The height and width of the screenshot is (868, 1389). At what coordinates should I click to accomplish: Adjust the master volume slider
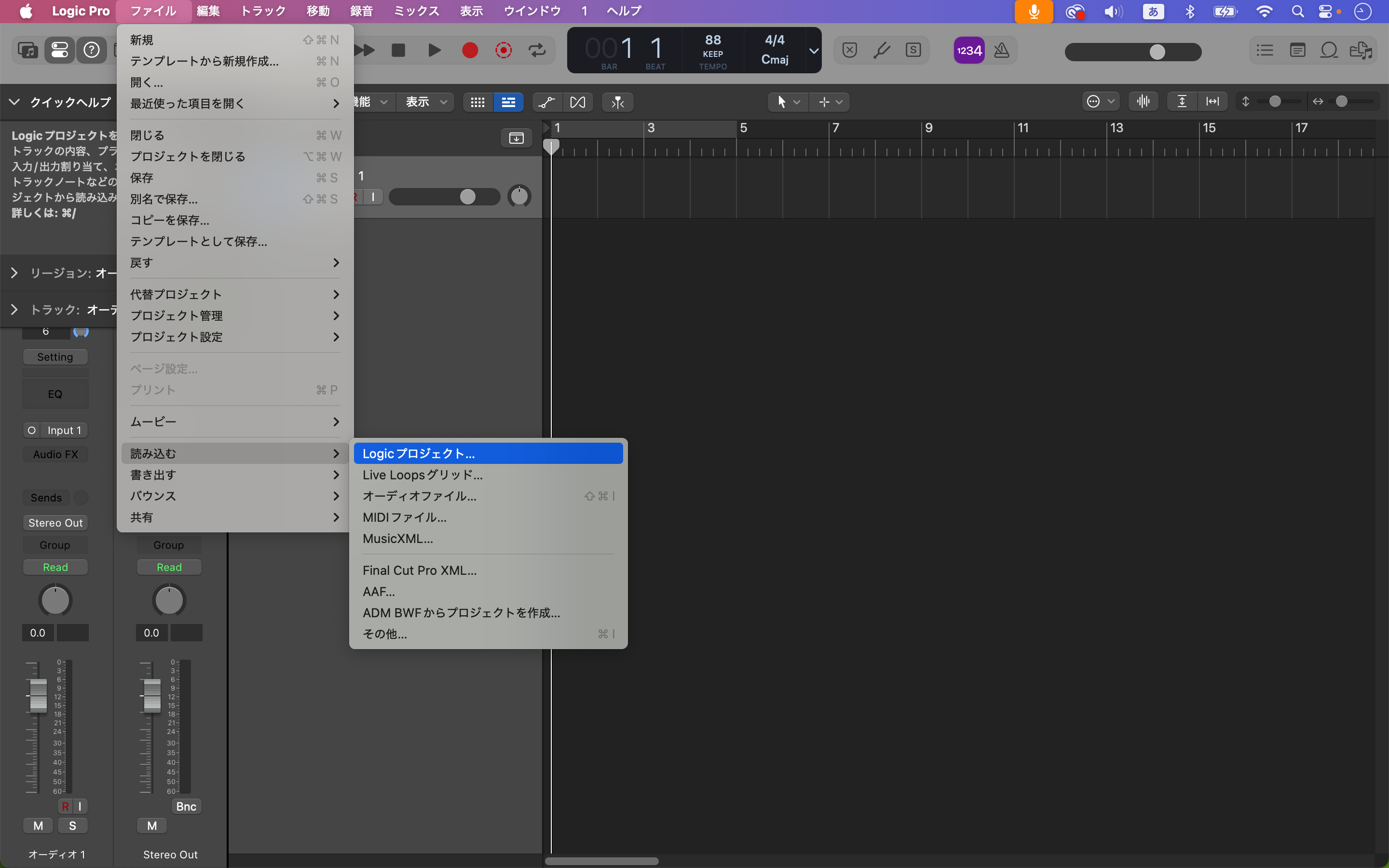pyautogui.click(x=1157, y=52)
